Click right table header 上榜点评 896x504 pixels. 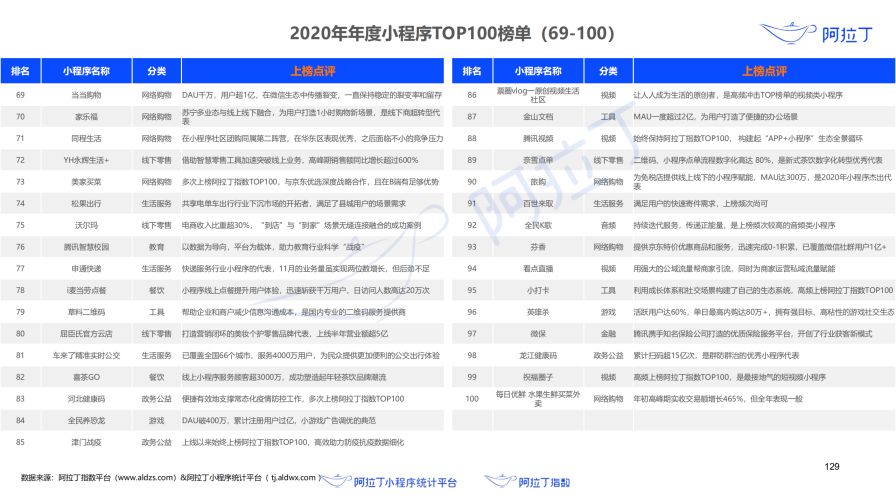pos(764,71)
